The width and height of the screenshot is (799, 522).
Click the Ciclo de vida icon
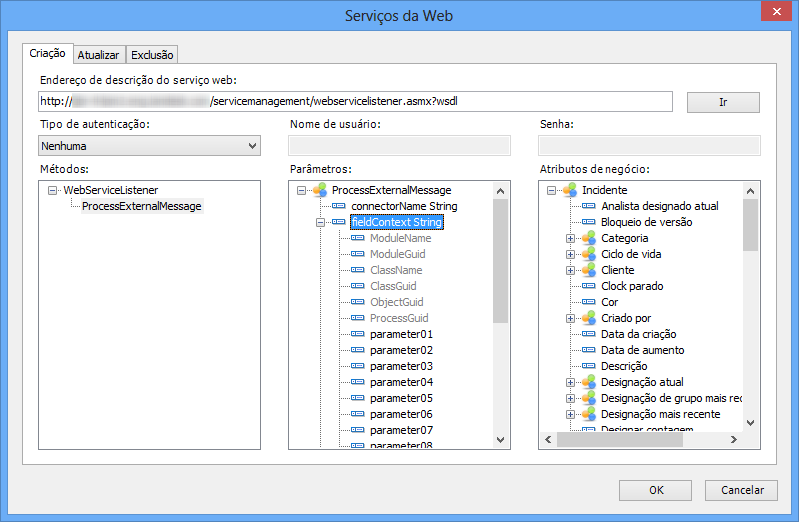(588, 254)
